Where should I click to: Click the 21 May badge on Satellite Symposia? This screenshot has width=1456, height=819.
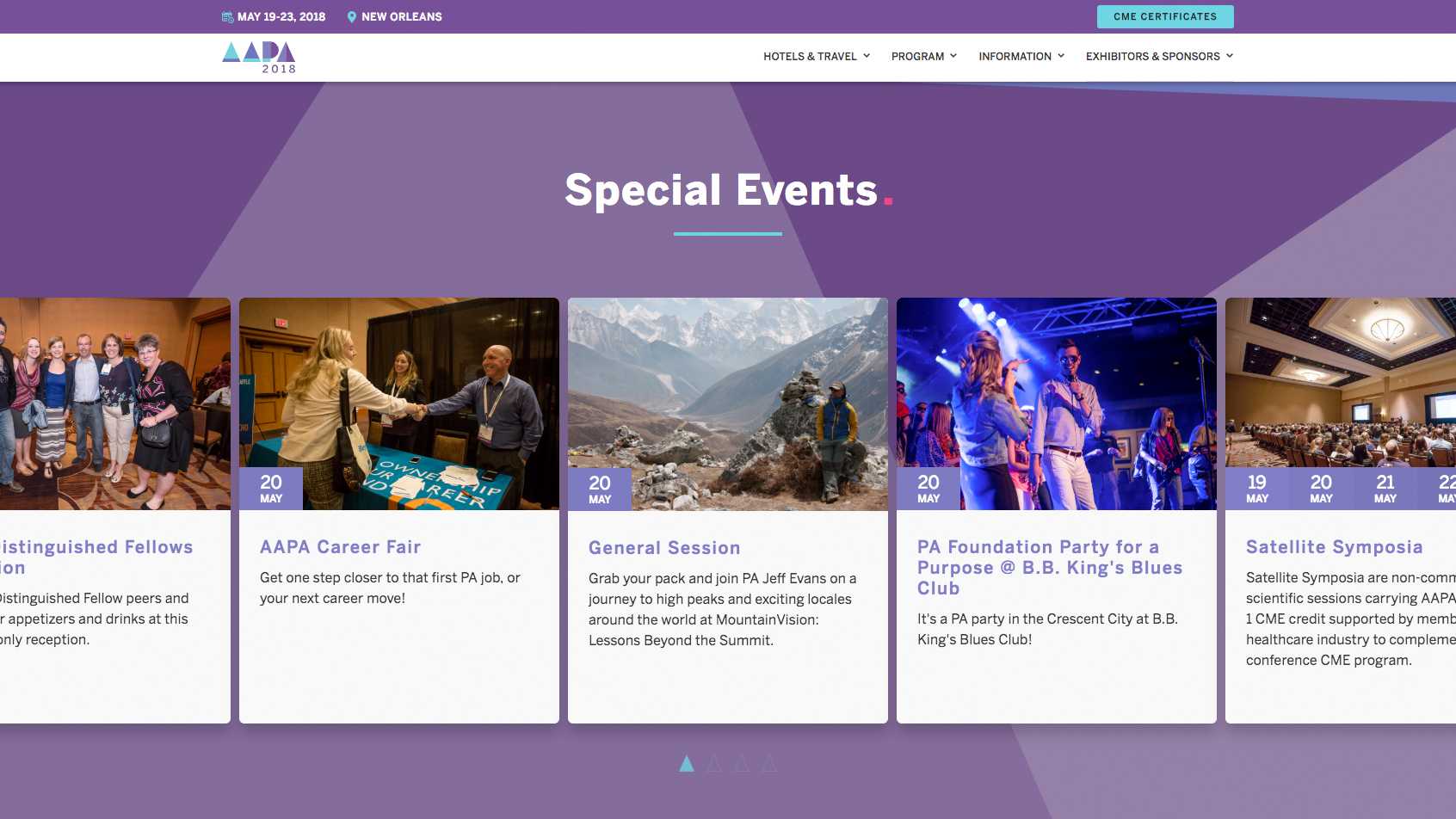(x=1385, y=489)
